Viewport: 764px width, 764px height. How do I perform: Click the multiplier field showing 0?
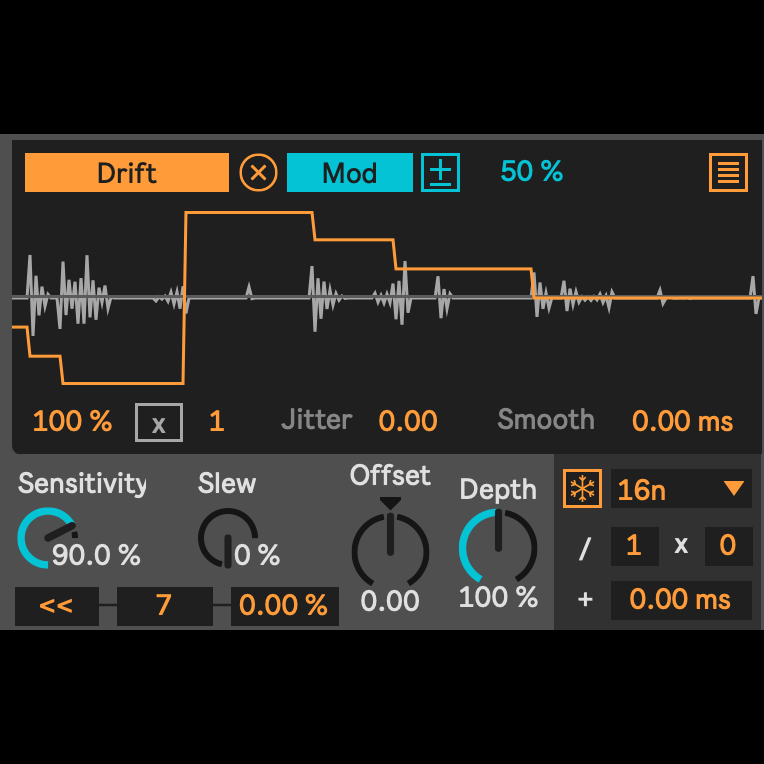coord(727,546)
